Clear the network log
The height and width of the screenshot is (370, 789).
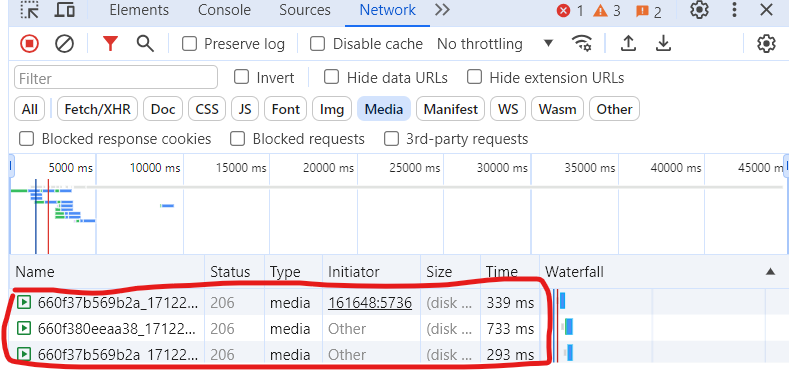(64, 44)
